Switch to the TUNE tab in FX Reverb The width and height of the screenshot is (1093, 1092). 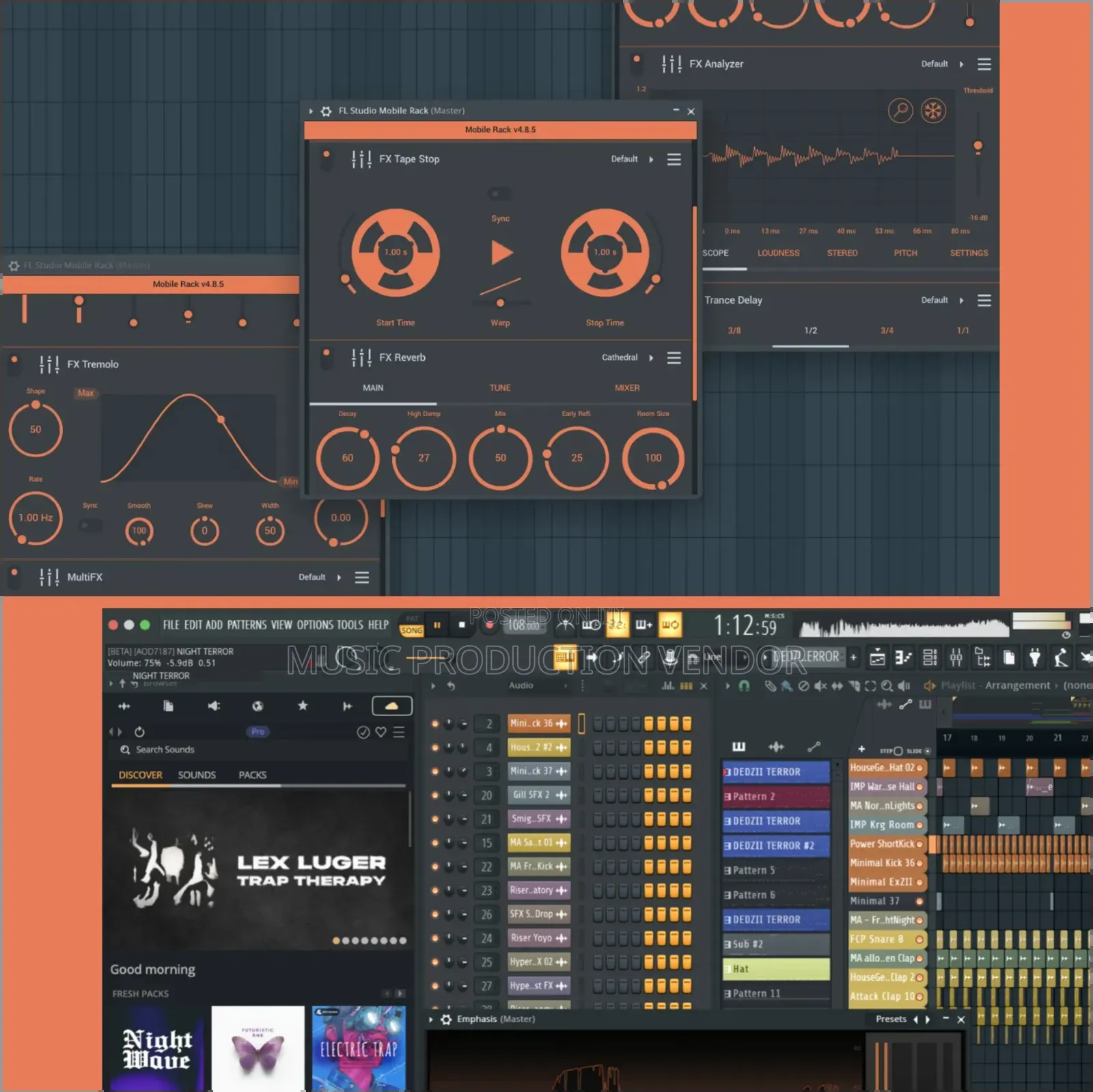[x=500, y=388]
